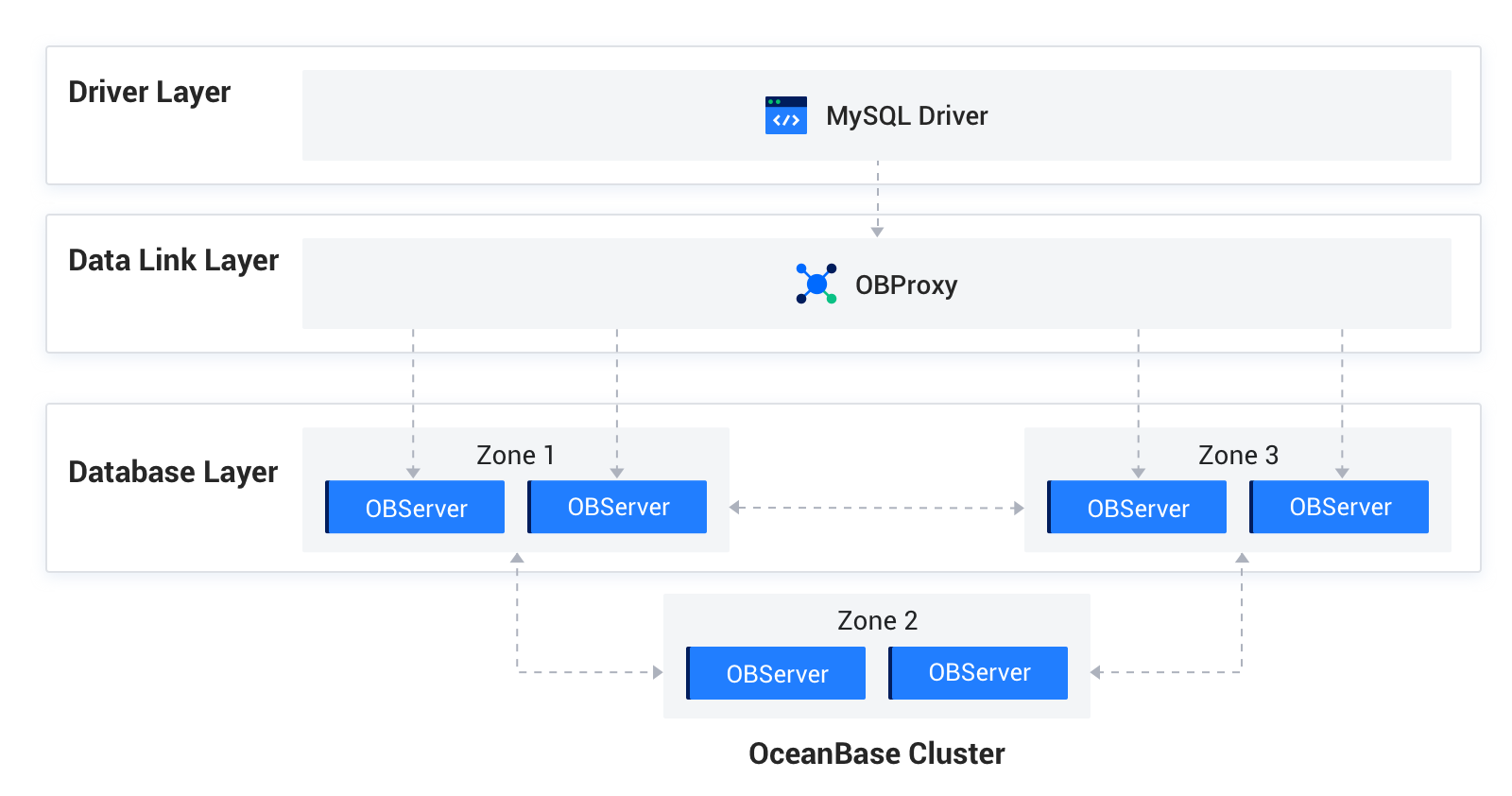
Task: Click the OBProxy network node icon
Action: (816, 284)
